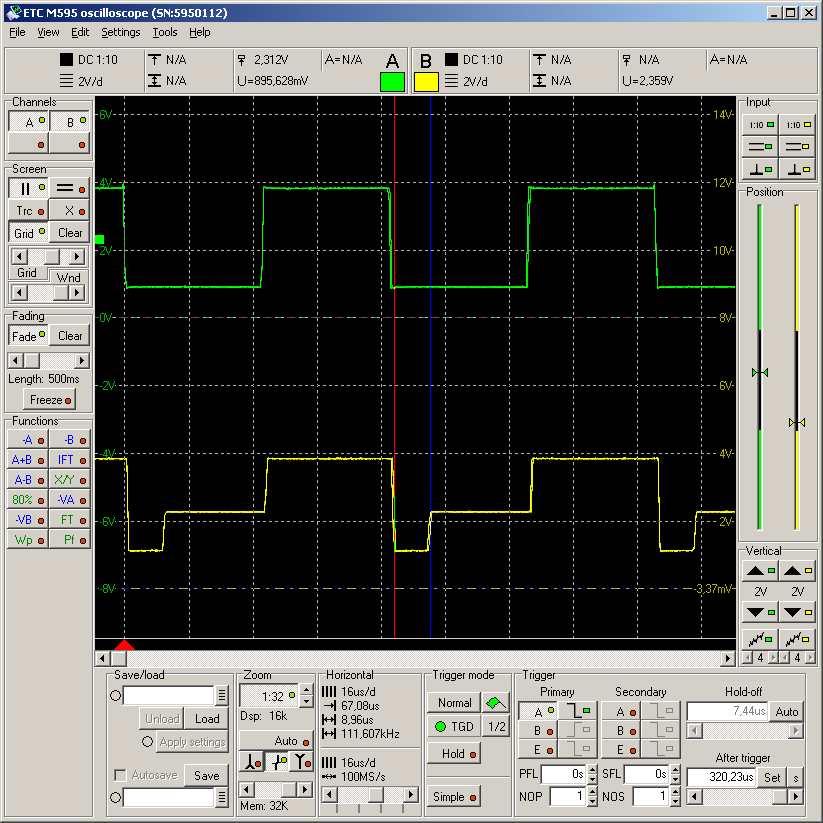The height and width of the screenshot is (823, 823).
Task: Select the left cursor mode icon in Zoom panel
Action: tap(252, 761)
